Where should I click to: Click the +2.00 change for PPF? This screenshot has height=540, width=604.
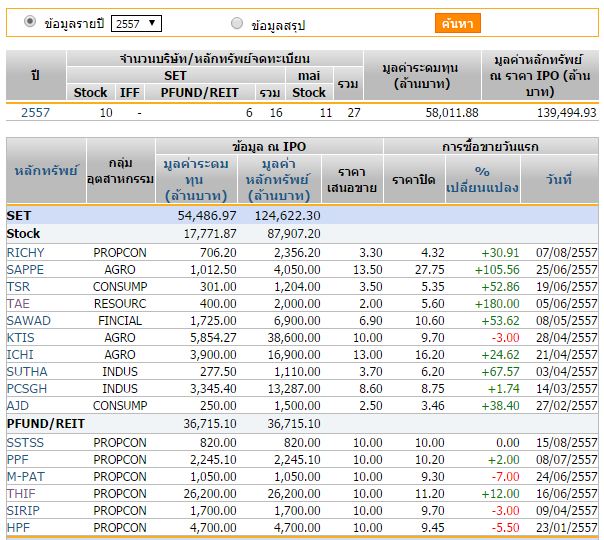pos(503,460)
